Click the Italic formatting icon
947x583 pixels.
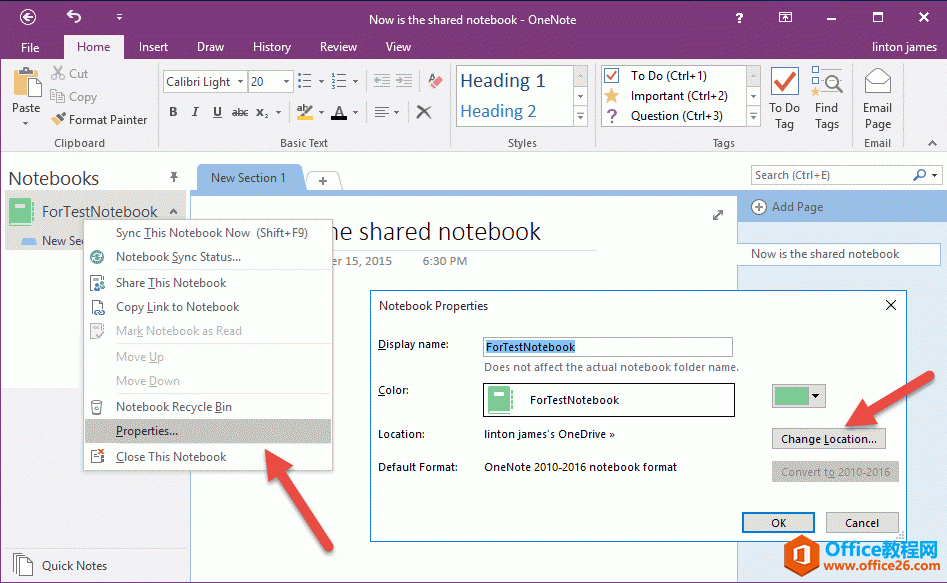[194, 112]
